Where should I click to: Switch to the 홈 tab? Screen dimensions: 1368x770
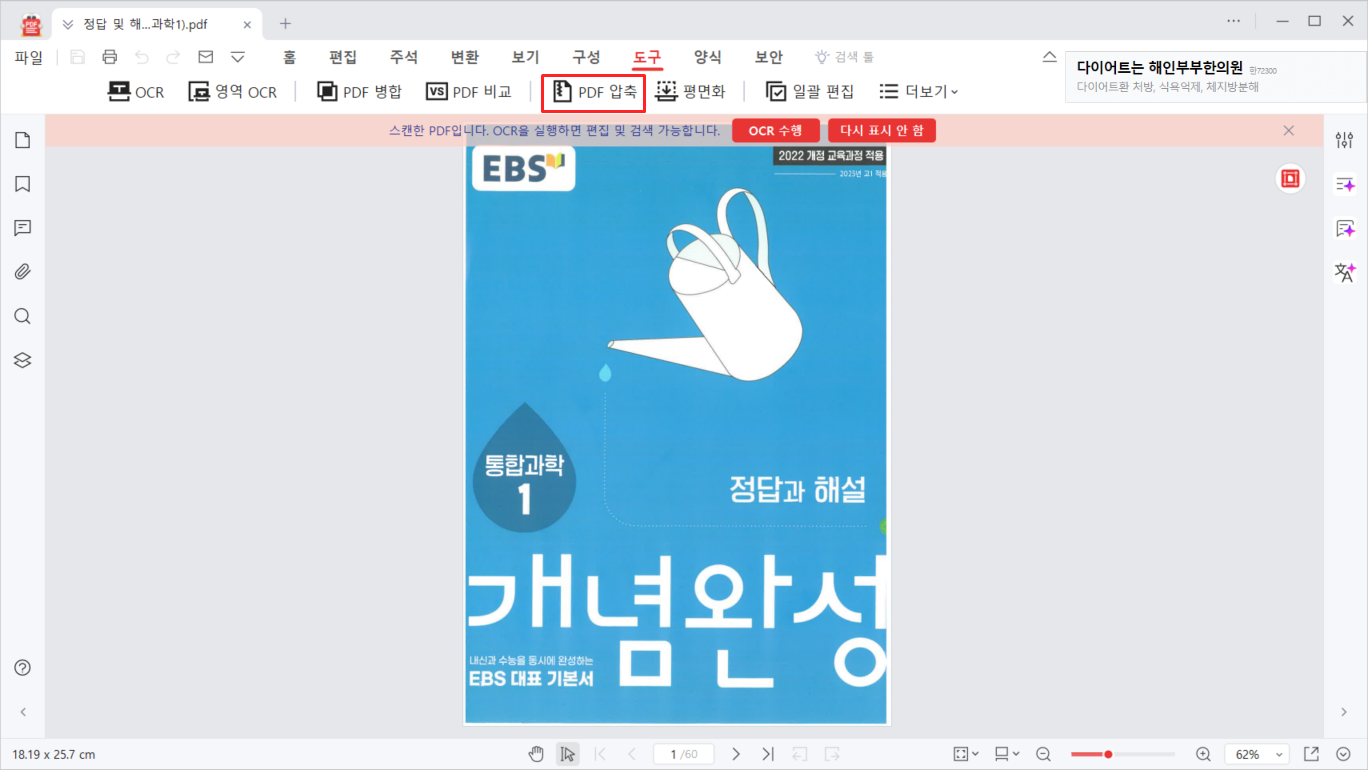tap(289, 57)
